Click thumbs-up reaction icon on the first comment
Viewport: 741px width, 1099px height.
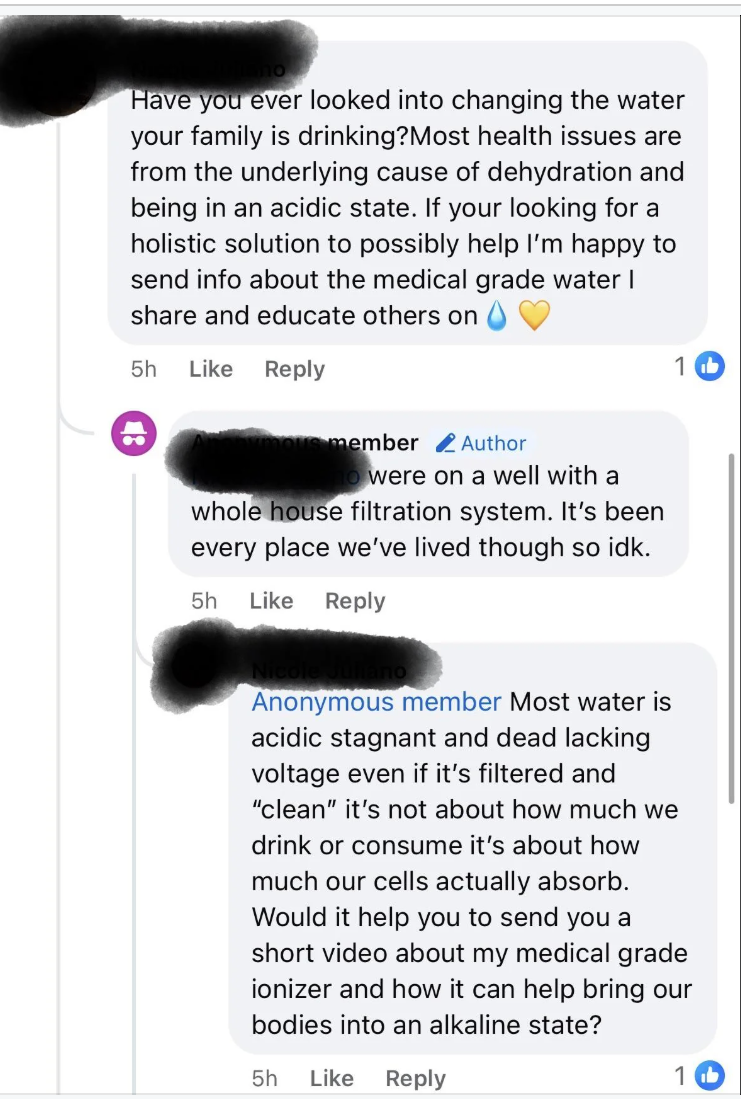pos(709,367)
